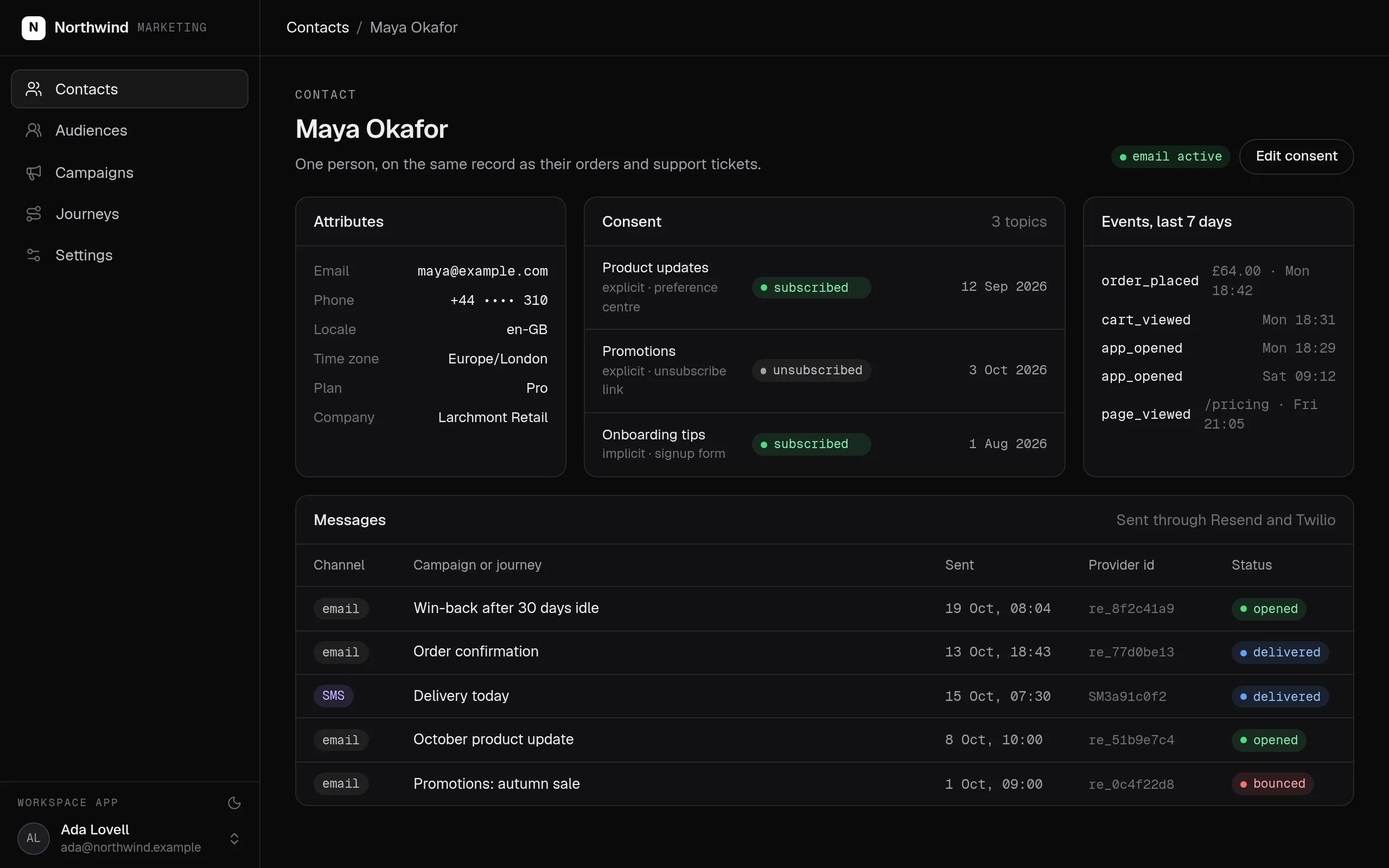Screen dimensions: 1389x868
Task: Open the Order confirmation message row
Action: coord(824,653)
